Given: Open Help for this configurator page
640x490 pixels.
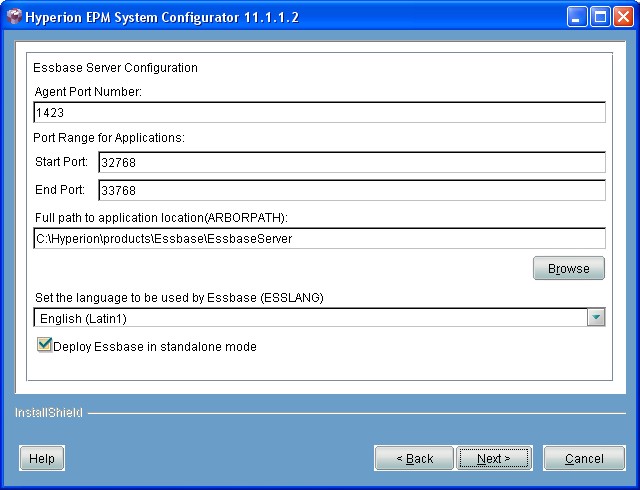Looking at the screenshot, I should point(41,458).
